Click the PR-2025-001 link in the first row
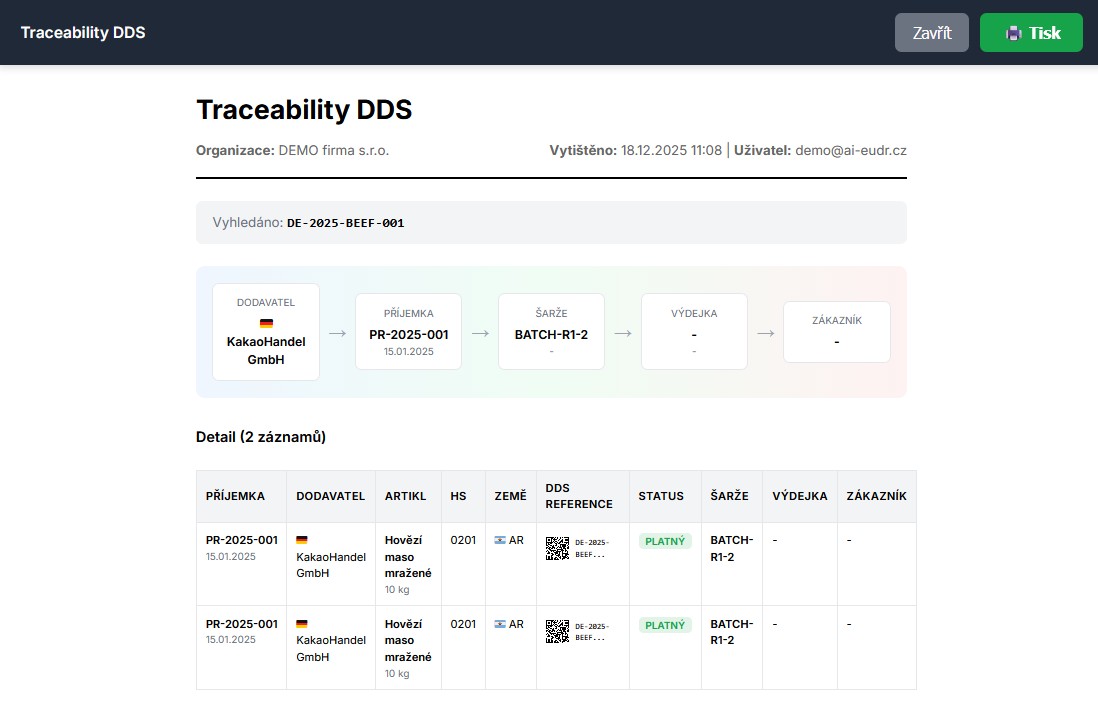The height and width of the screenshot is (712, 1098). click(242, 540)
